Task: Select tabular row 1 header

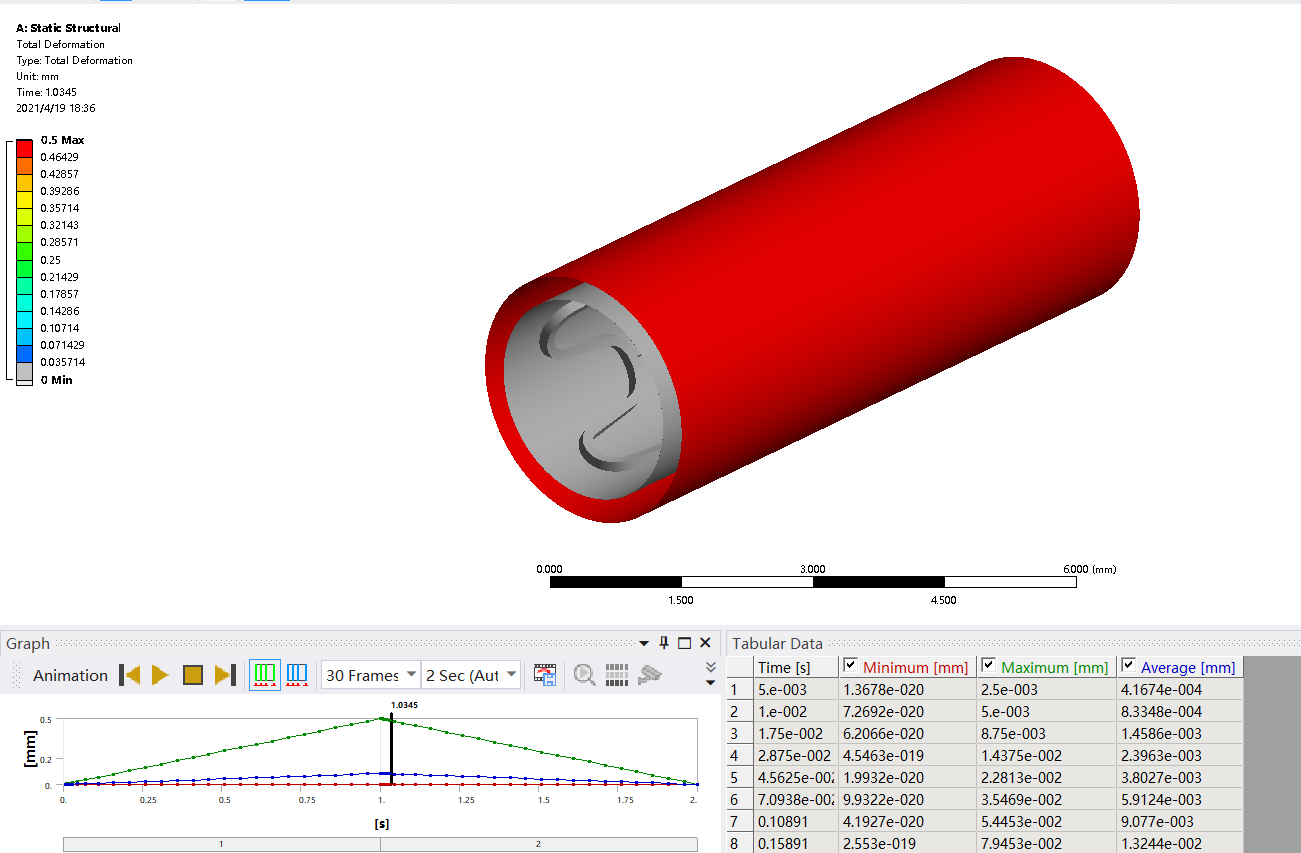Action: coord(740,689)
